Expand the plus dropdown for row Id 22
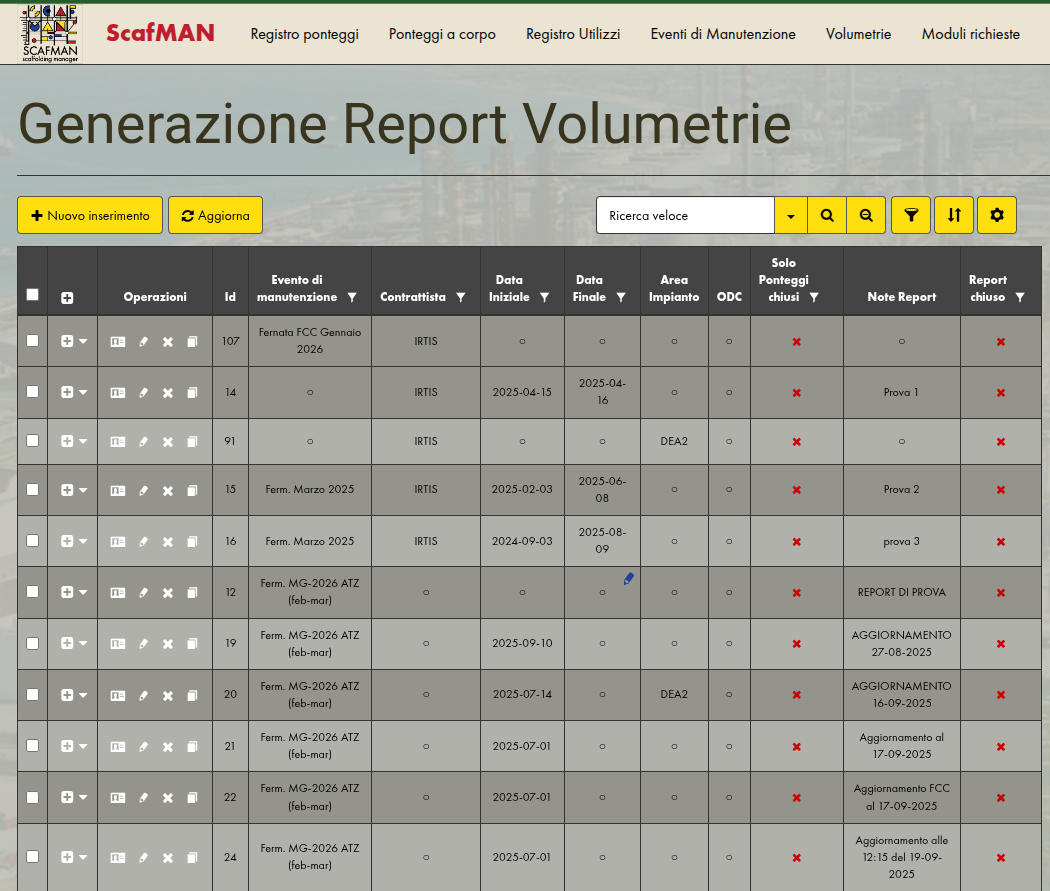Viewport: 1050px width, 891px height. [74, 797]
